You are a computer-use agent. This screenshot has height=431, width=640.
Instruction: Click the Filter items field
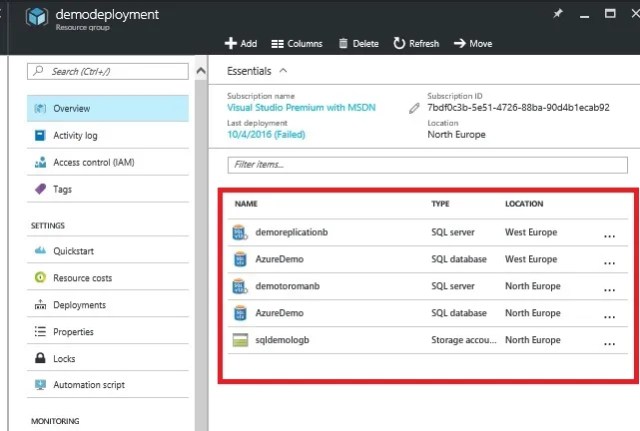click(427, 165)
